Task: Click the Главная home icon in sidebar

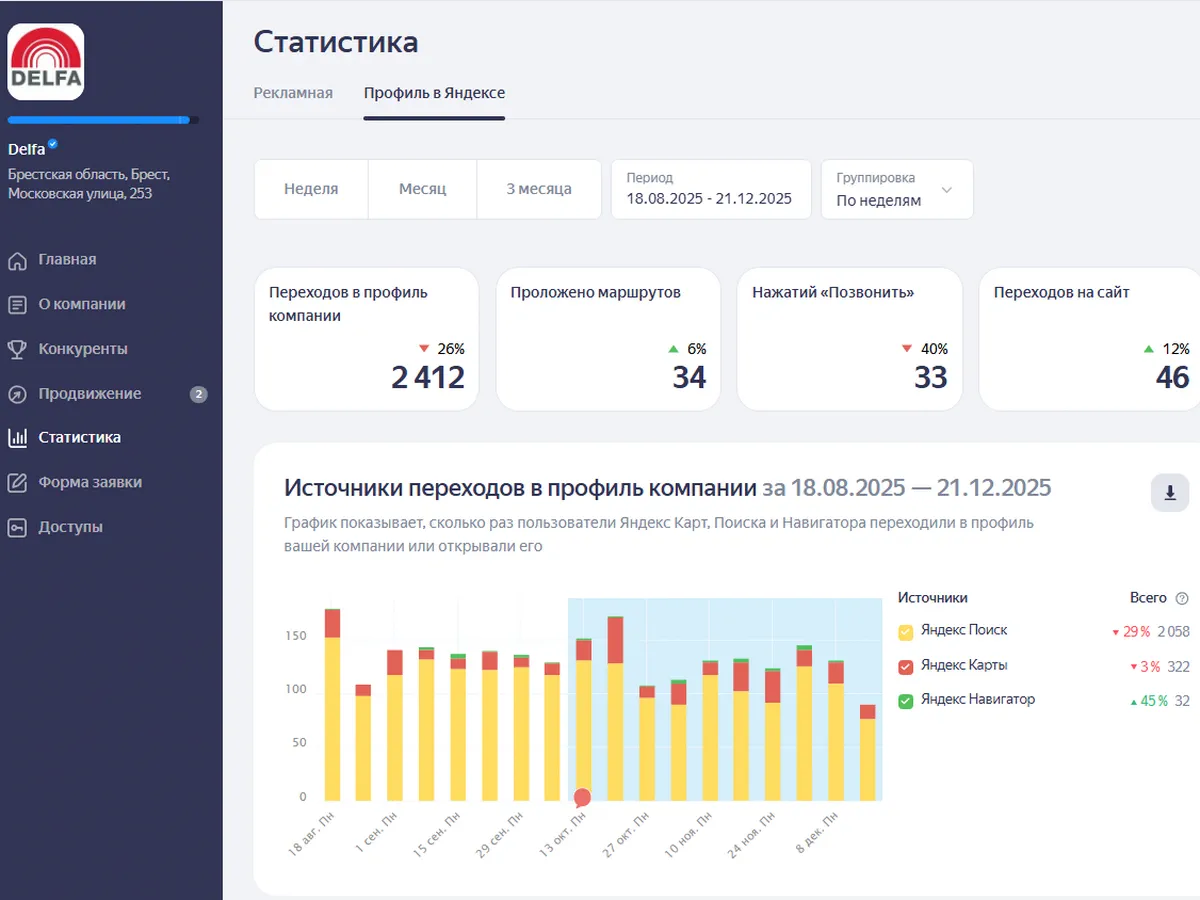Action: click(x=17, y=261)
